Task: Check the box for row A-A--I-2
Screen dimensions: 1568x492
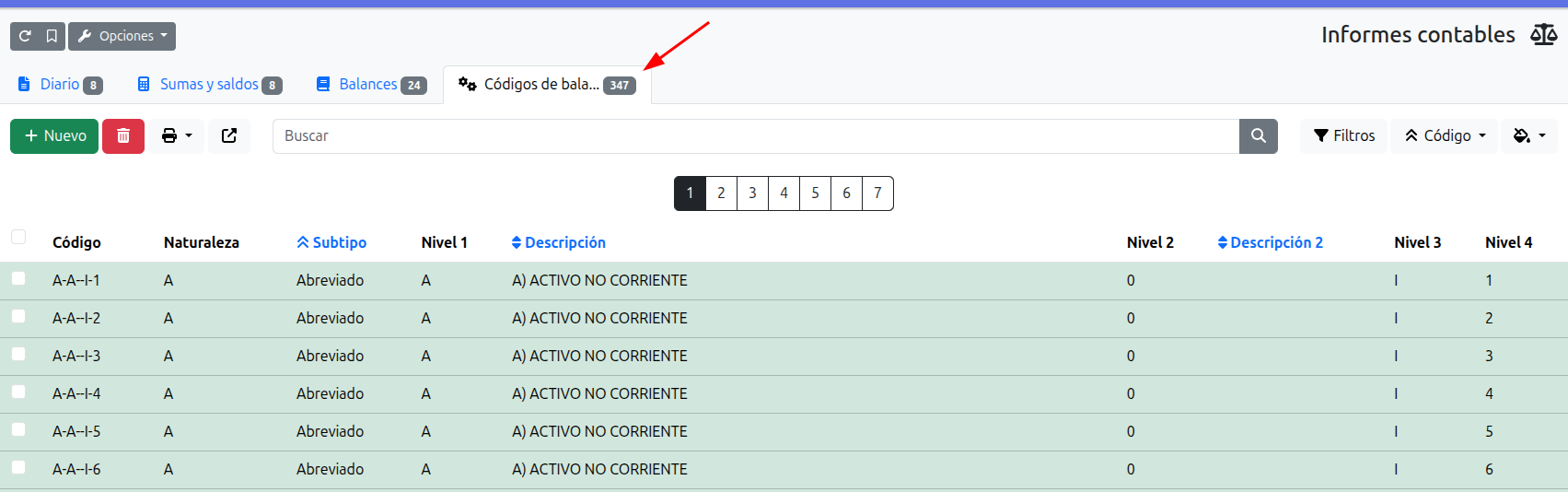Action: (18, 316)
